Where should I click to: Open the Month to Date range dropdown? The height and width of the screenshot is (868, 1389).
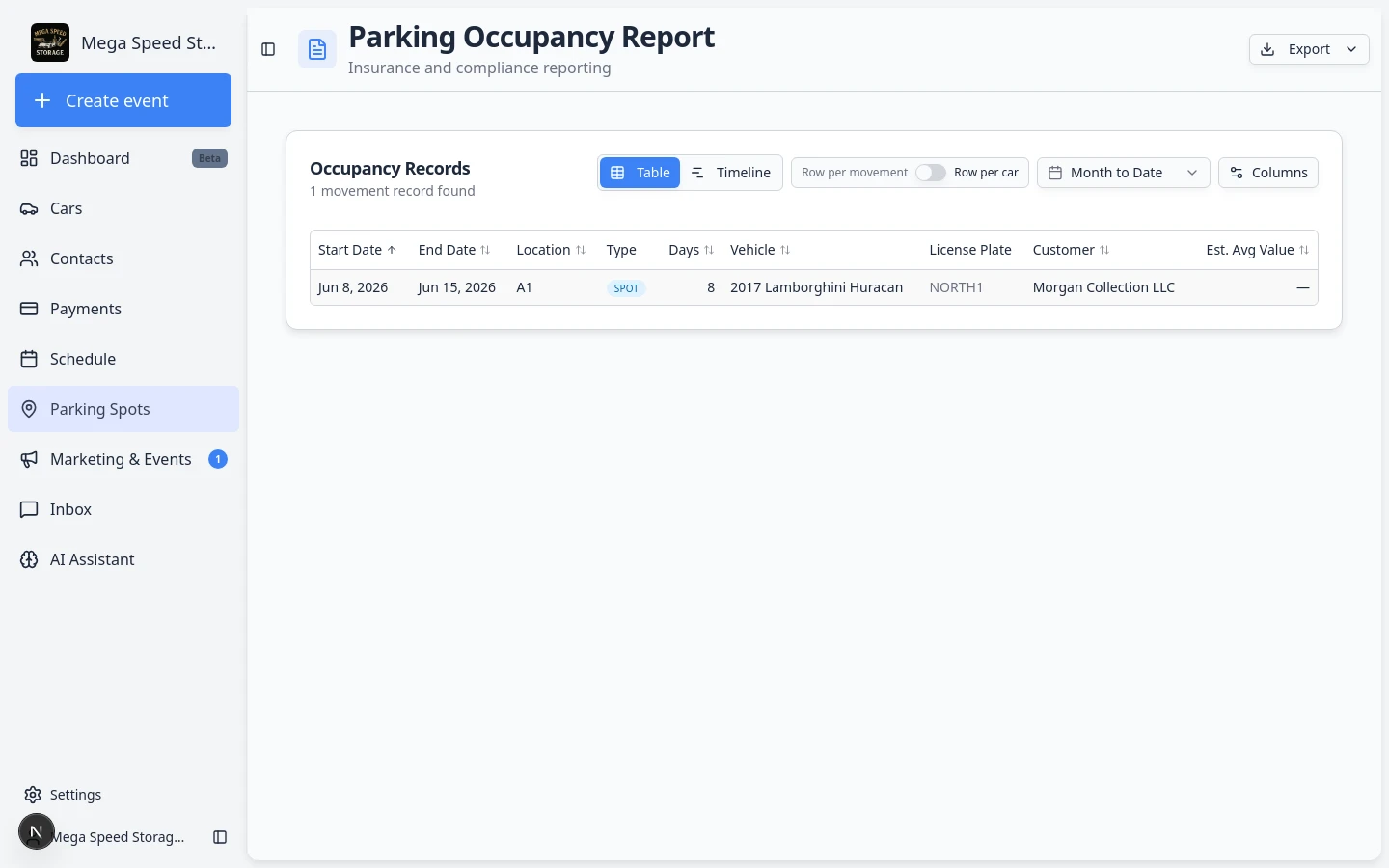(x=1124, y=173)
